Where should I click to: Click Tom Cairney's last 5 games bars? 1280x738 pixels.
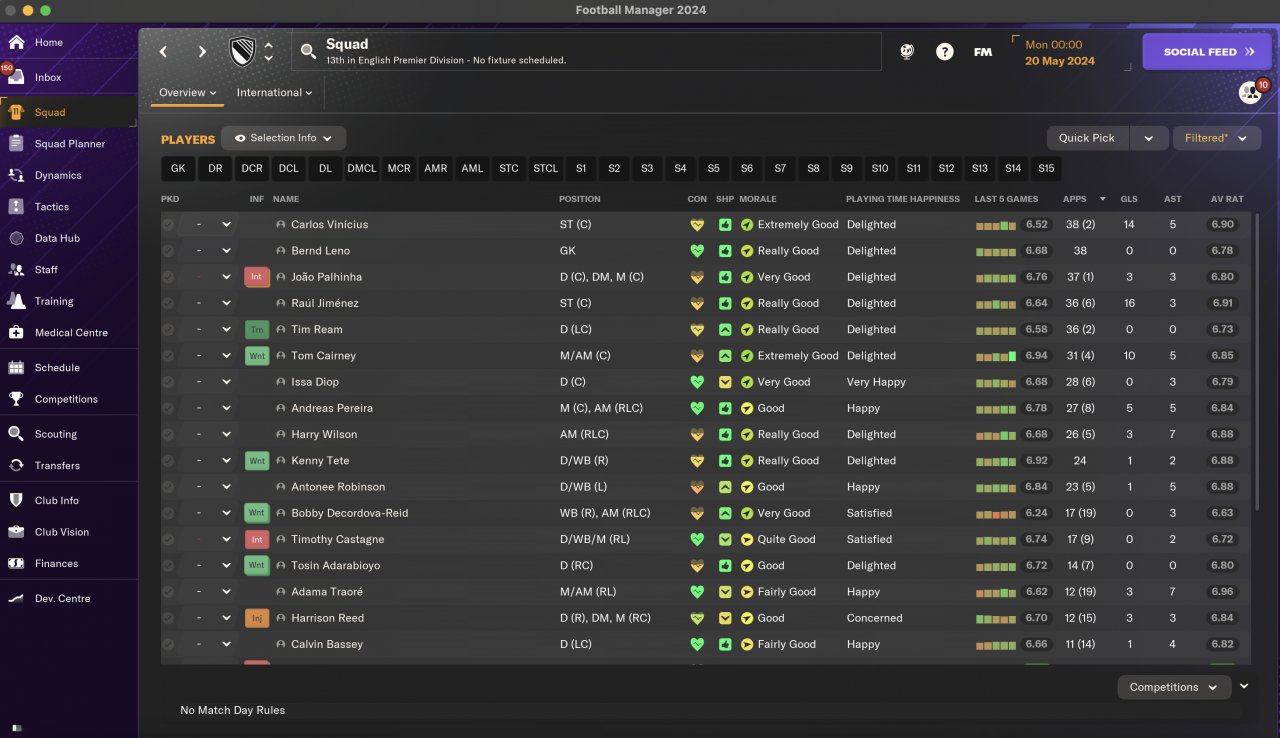996,356
